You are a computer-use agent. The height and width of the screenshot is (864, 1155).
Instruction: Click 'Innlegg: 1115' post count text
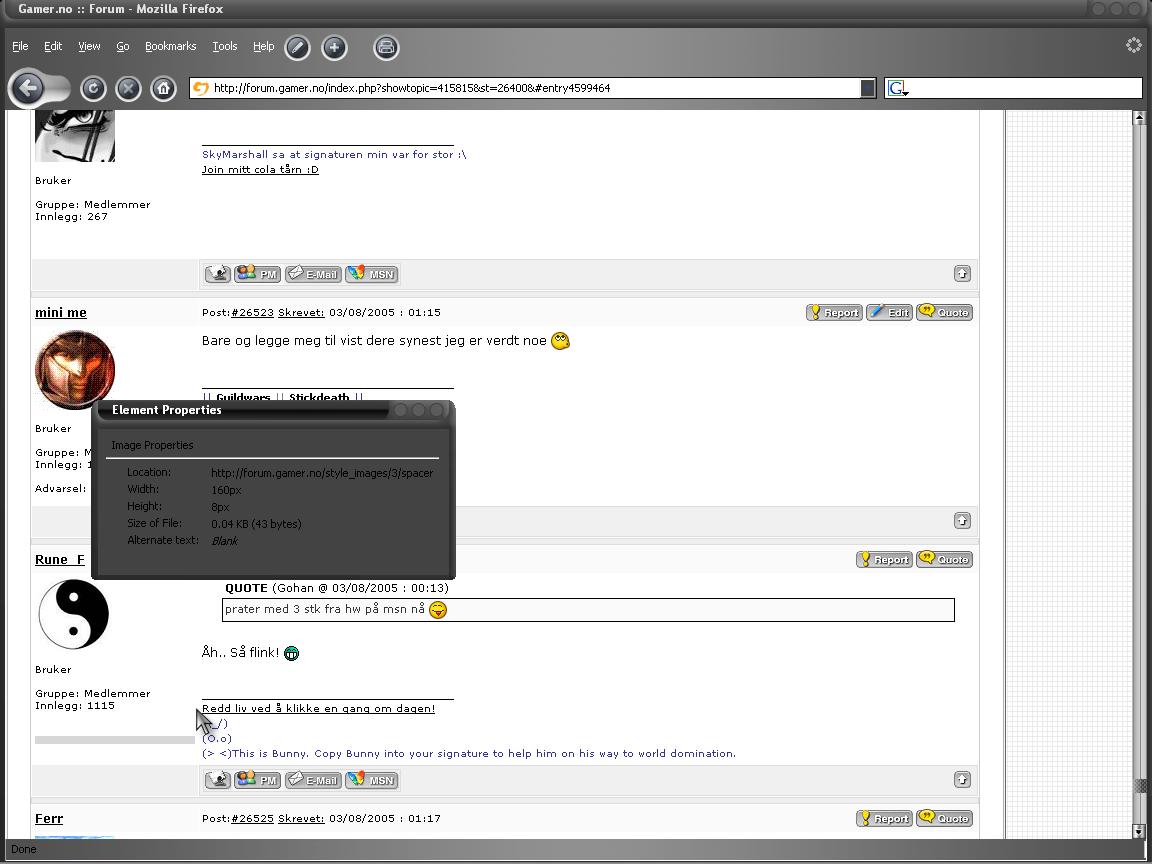tap(75, 706)
